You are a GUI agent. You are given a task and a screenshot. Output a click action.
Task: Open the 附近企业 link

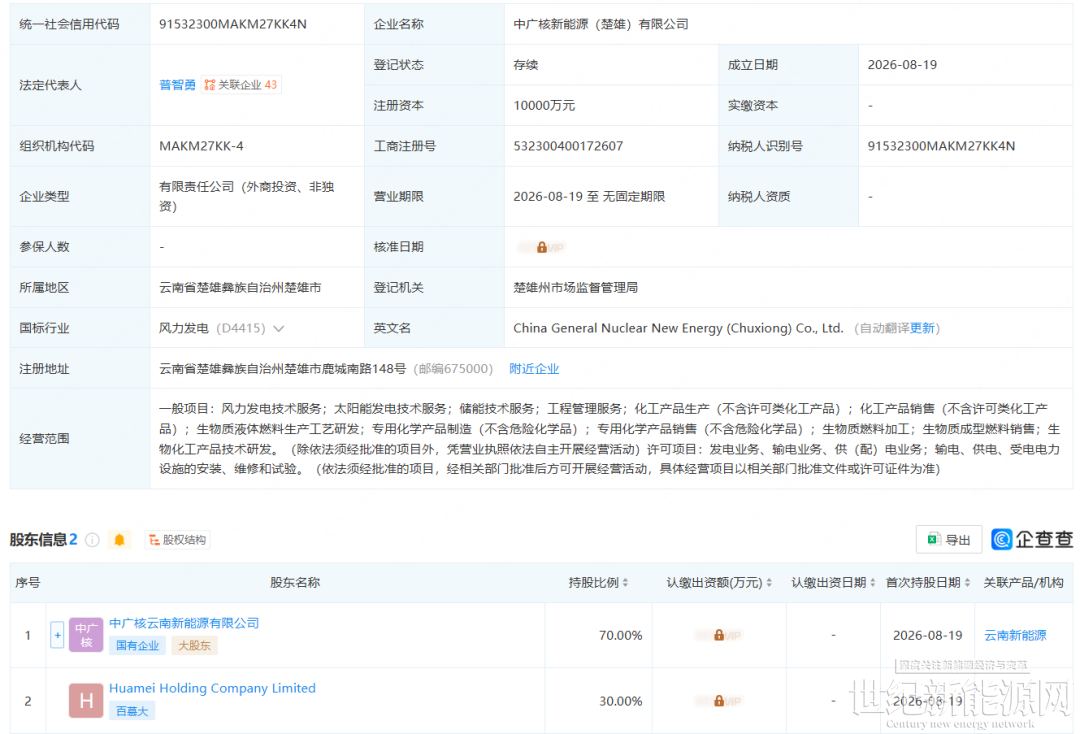coord(534,369)
